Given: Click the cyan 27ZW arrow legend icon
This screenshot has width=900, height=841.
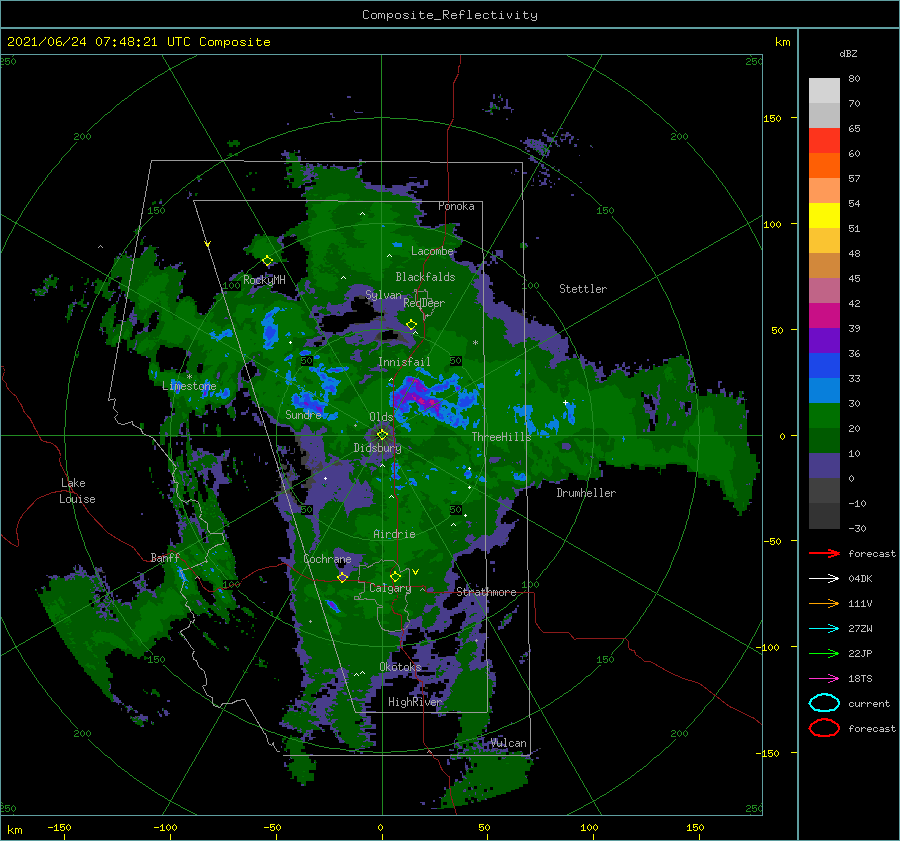Looking at the screenshot, I should coord(824,629).
